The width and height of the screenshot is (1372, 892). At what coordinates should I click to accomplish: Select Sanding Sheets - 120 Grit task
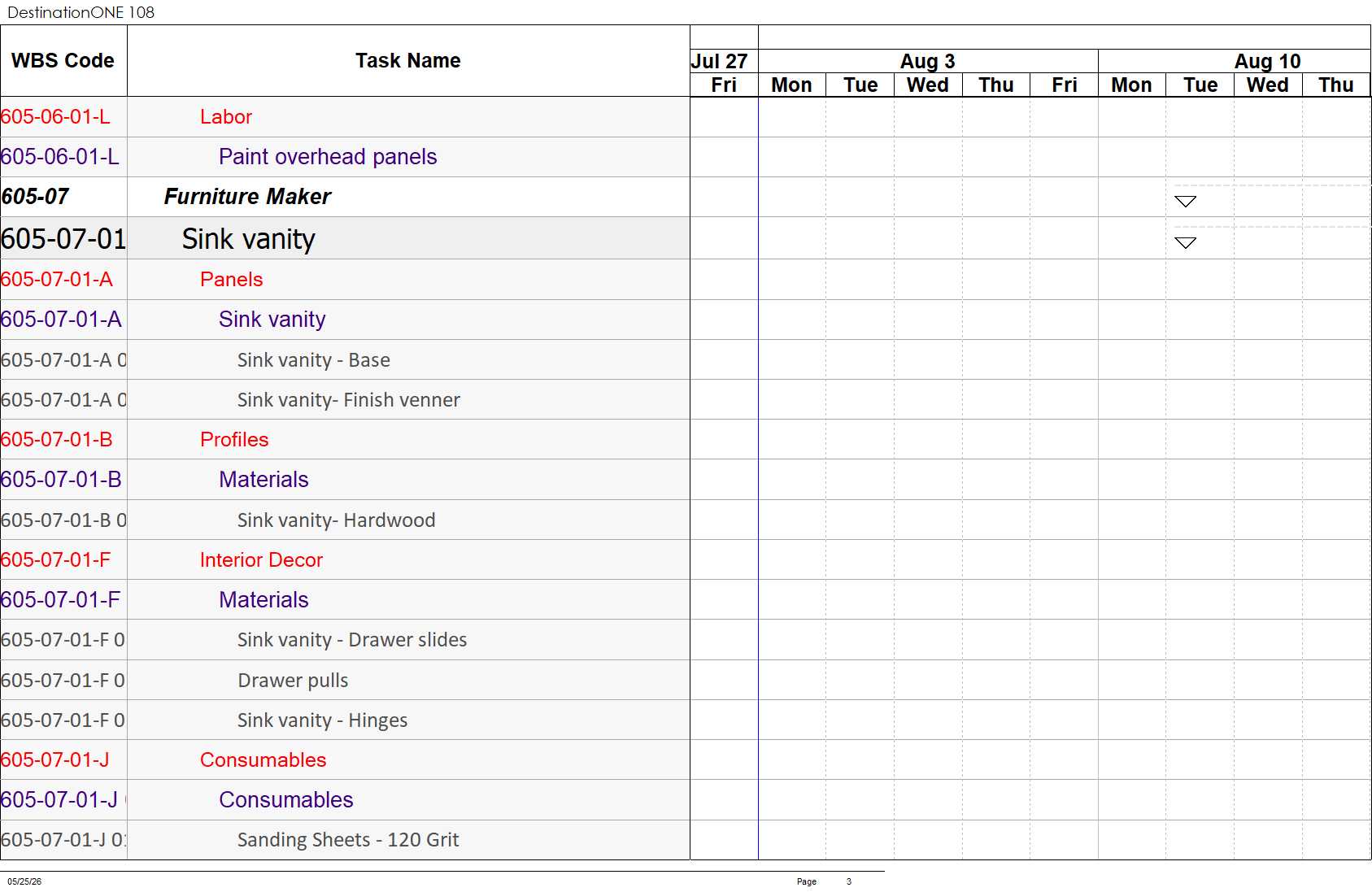348,840
